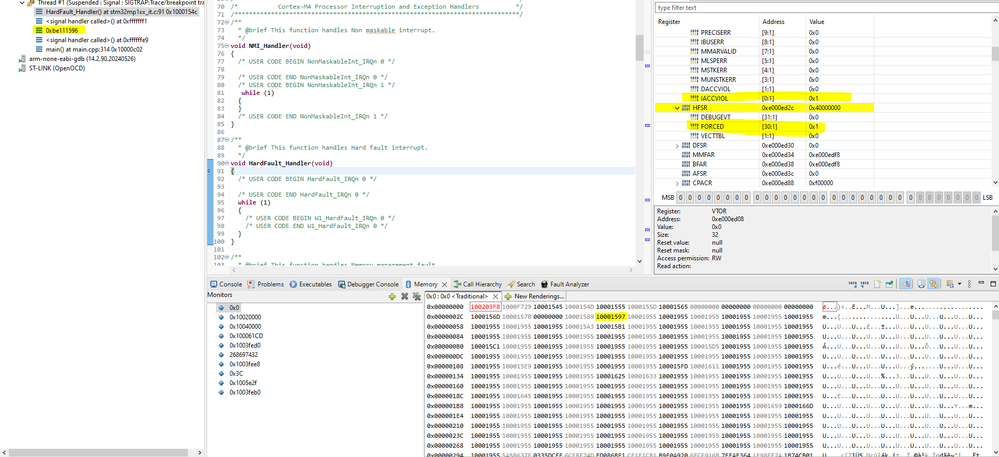
Task: Select the 0x10020000 memory monitor
Action: coord(247,316)
